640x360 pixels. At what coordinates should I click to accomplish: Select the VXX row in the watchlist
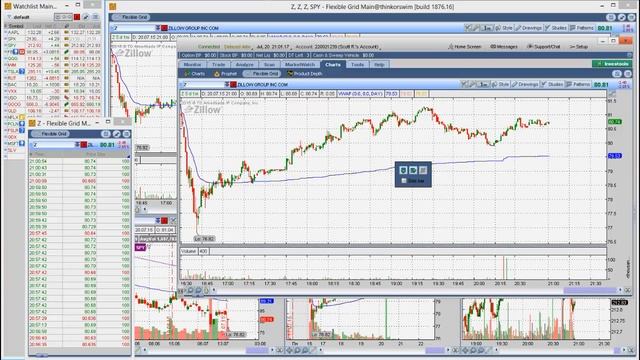[52, 91]
